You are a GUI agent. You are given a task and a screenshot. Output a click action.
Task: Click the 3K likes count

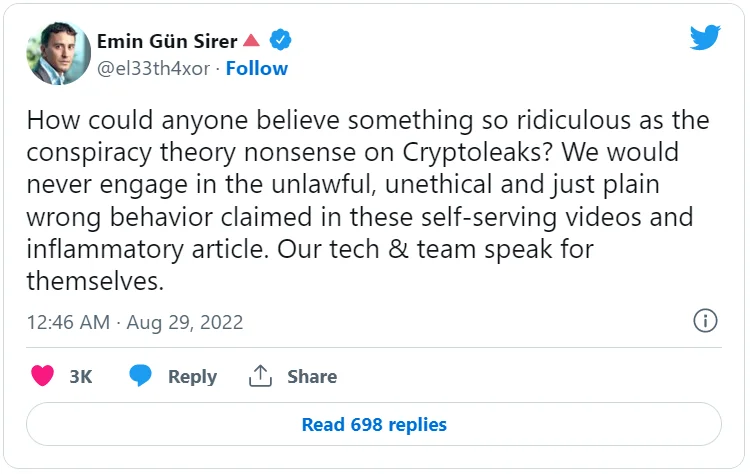[81, 376]
